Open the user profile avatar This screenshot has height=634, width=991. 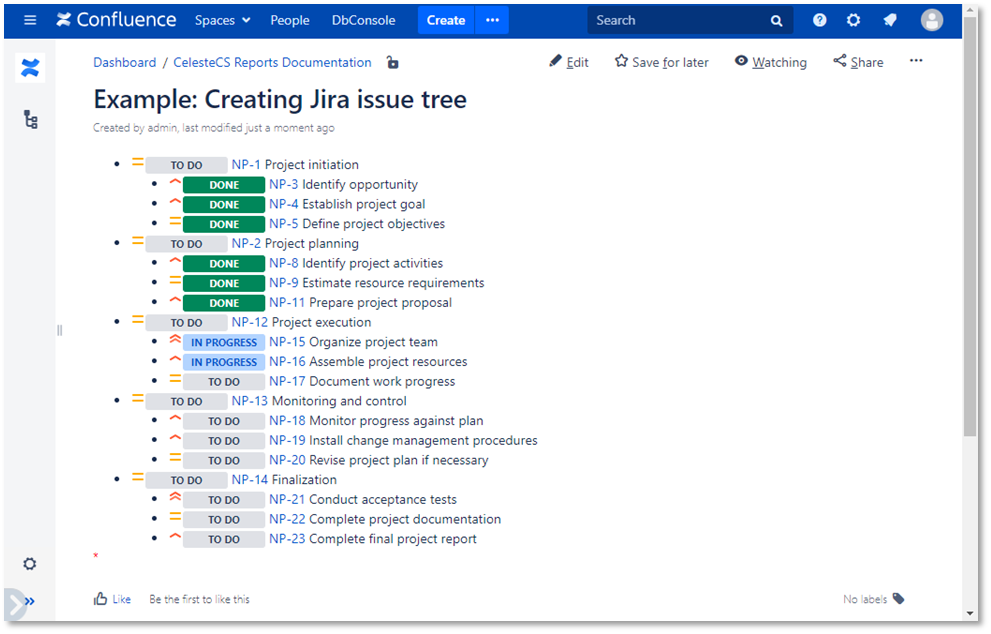click(932, 20)
